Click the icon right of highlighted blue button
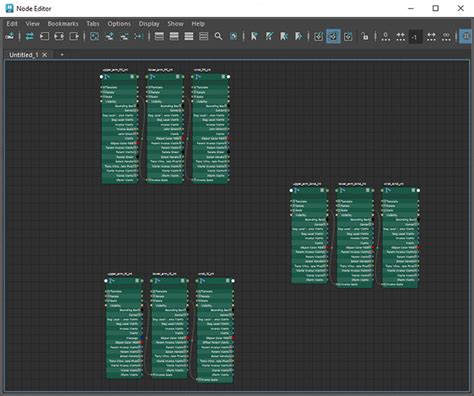The image size is (474, 396). coord(348,36)
